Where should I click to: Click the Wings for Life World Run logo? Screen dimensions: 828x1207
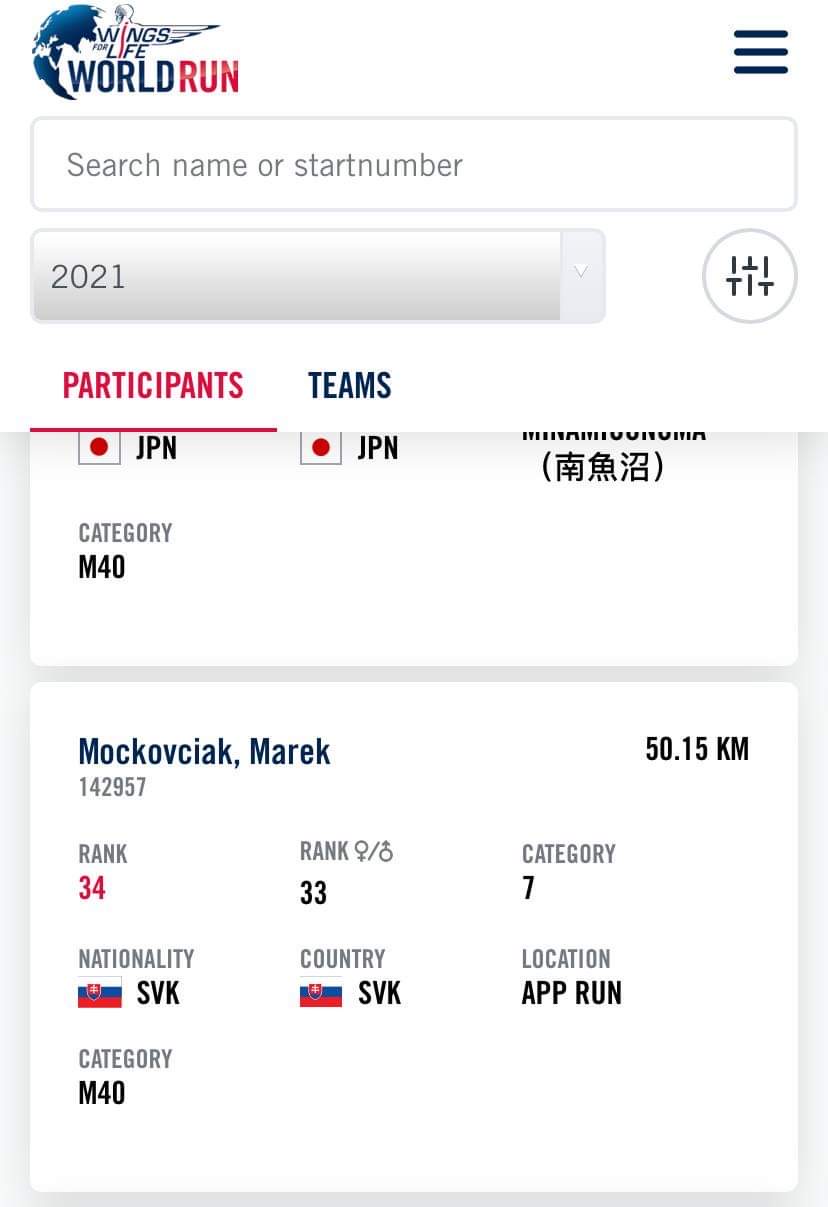136,52
